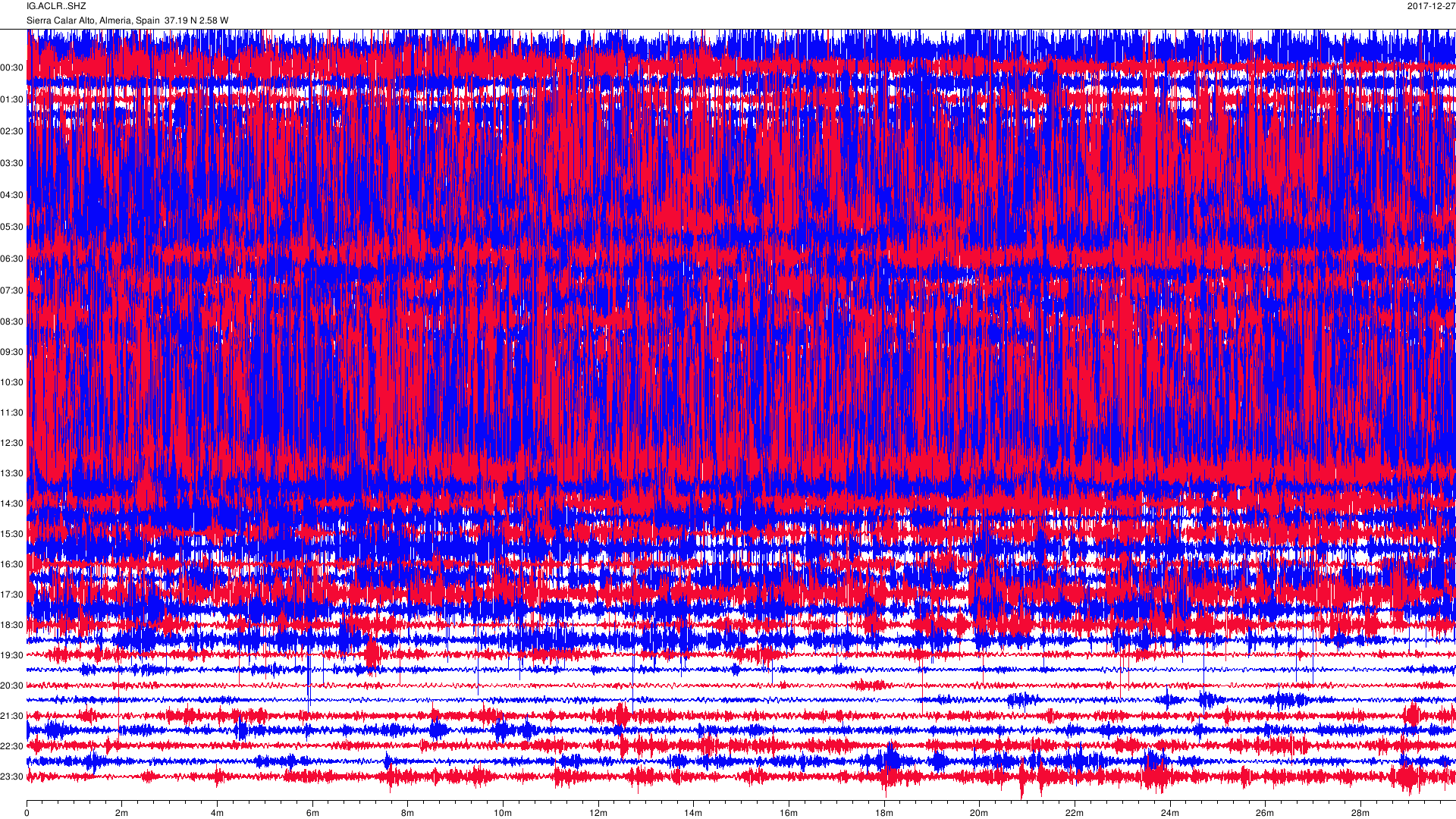Click the 26m axis tick label
Screen dimensions: 1456x819
(1265, 813)
